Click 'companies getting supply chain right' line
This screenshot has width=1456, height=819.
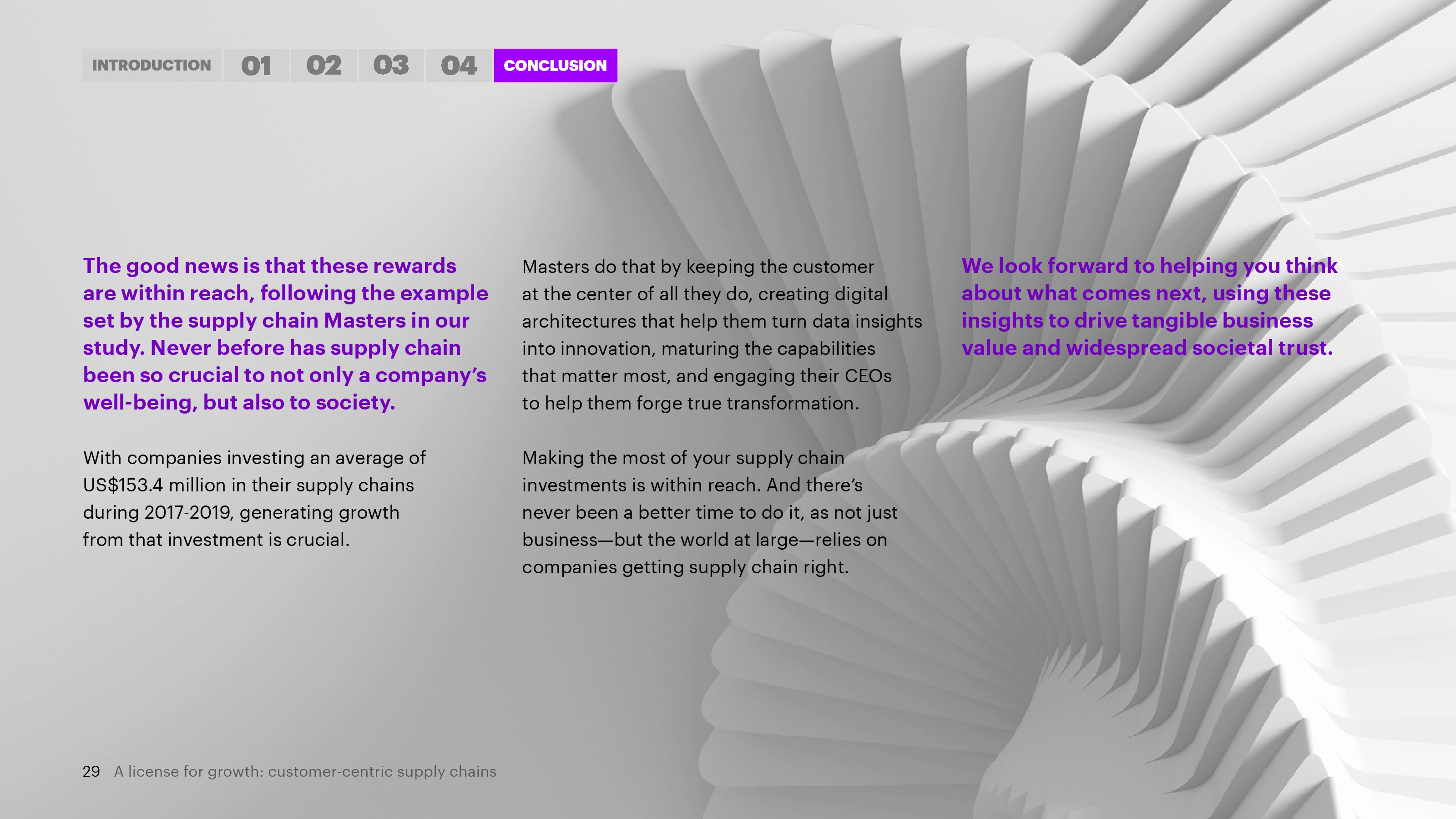[685, 567]
